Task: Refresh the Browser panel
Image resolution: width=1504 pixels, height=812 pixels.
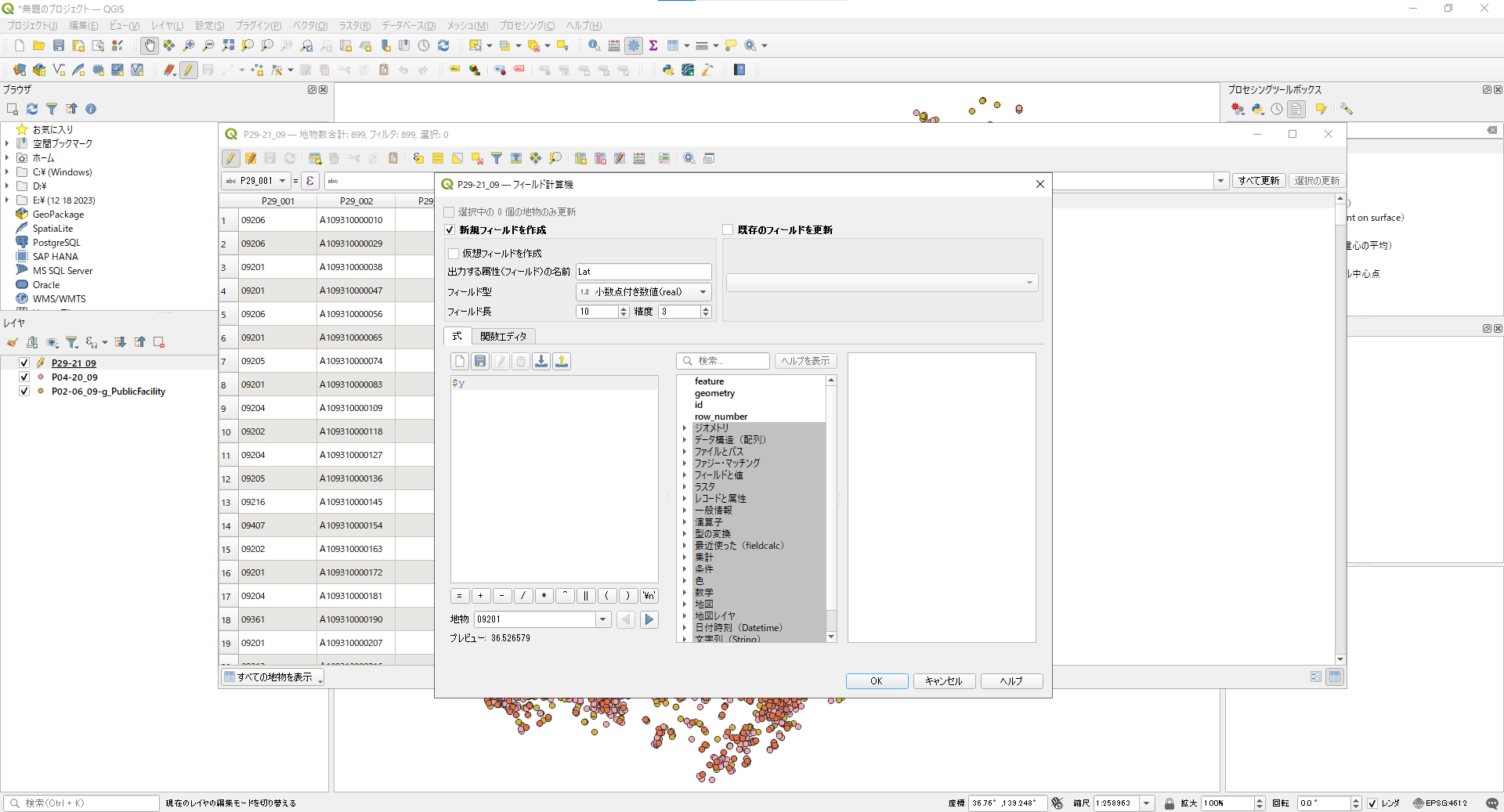Action: tap(32, 109)
